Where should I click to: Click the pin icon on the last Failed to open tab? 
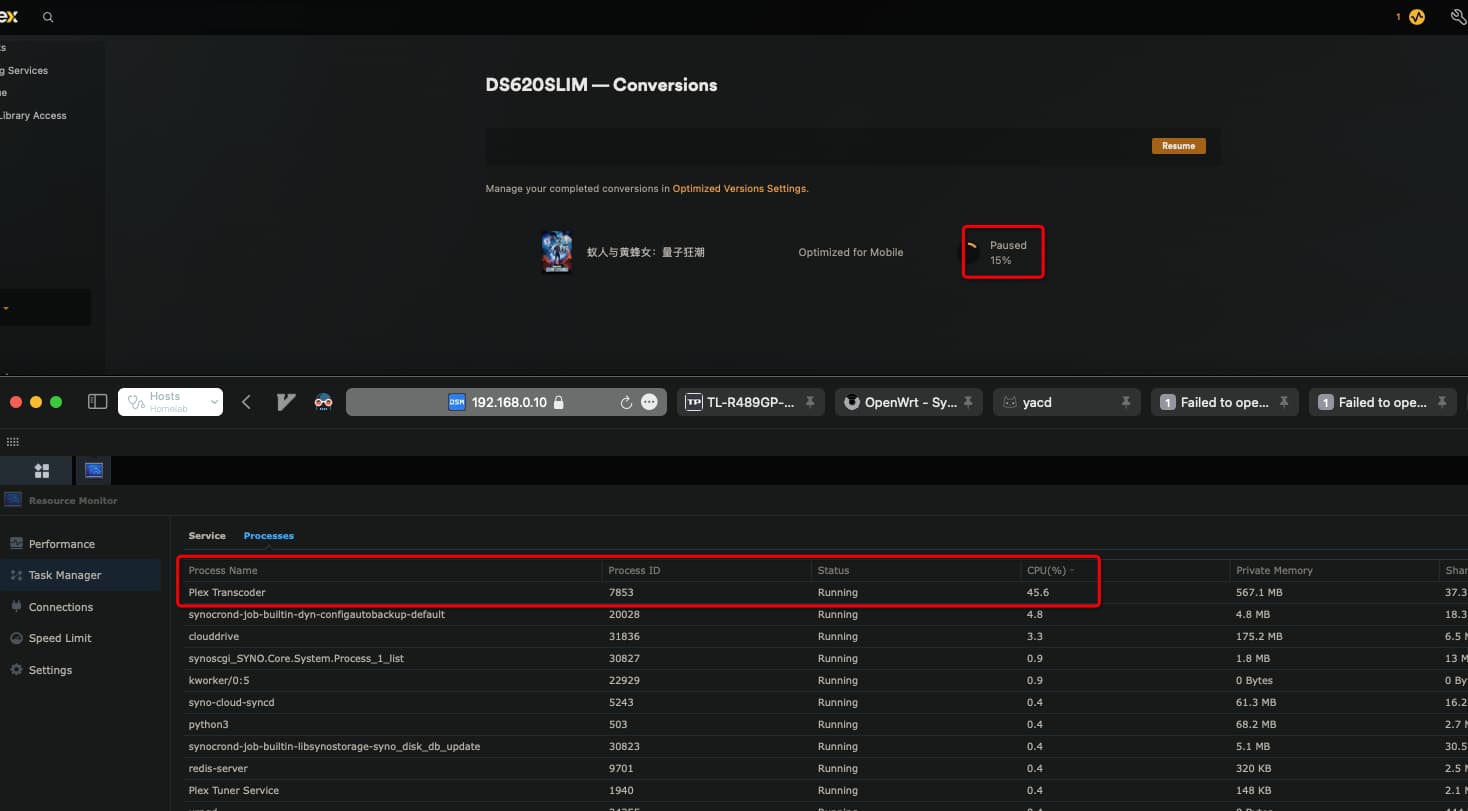[1441, 402]
